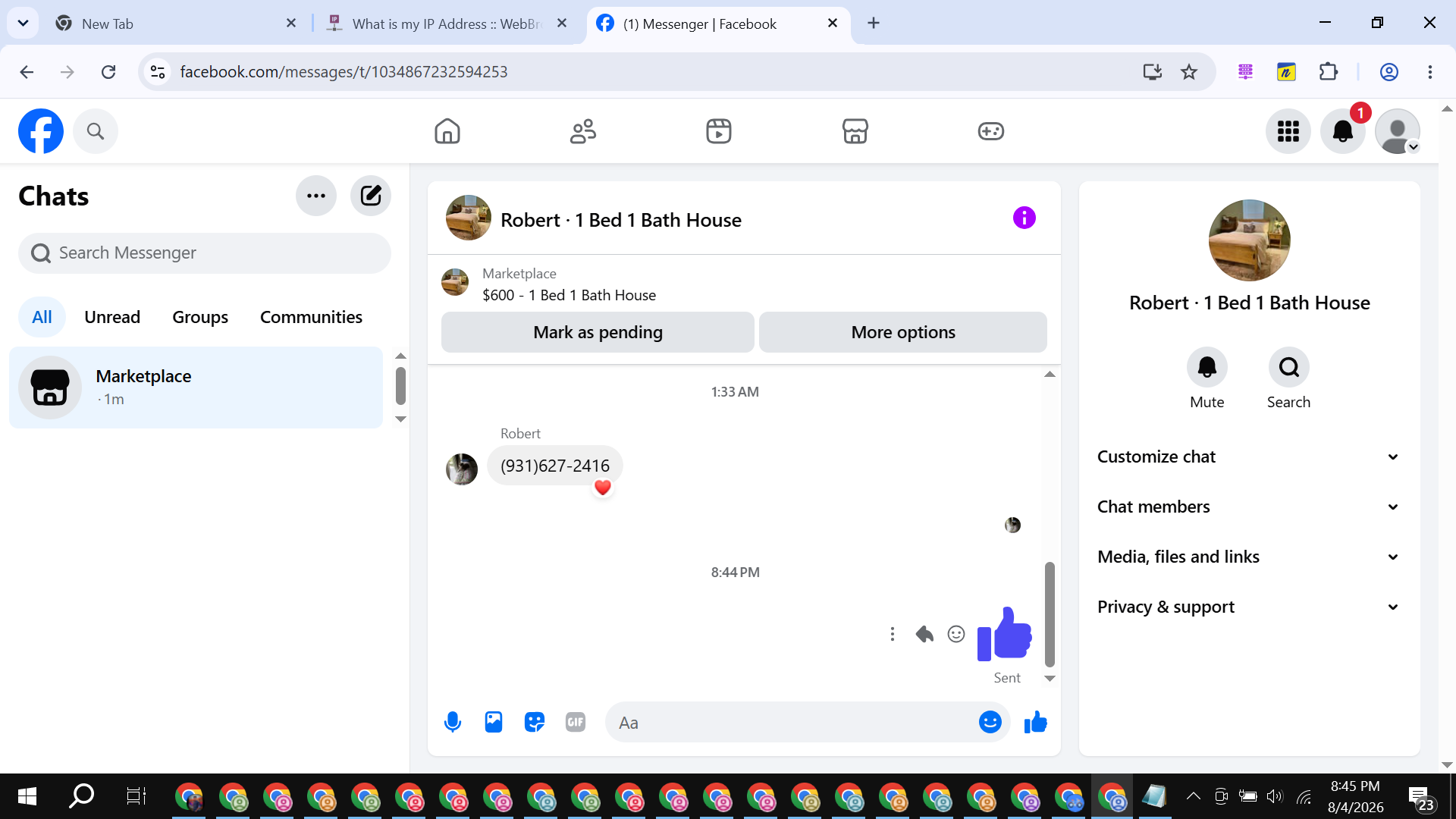
Task: Click the More options button
Action: click(903, 332)
